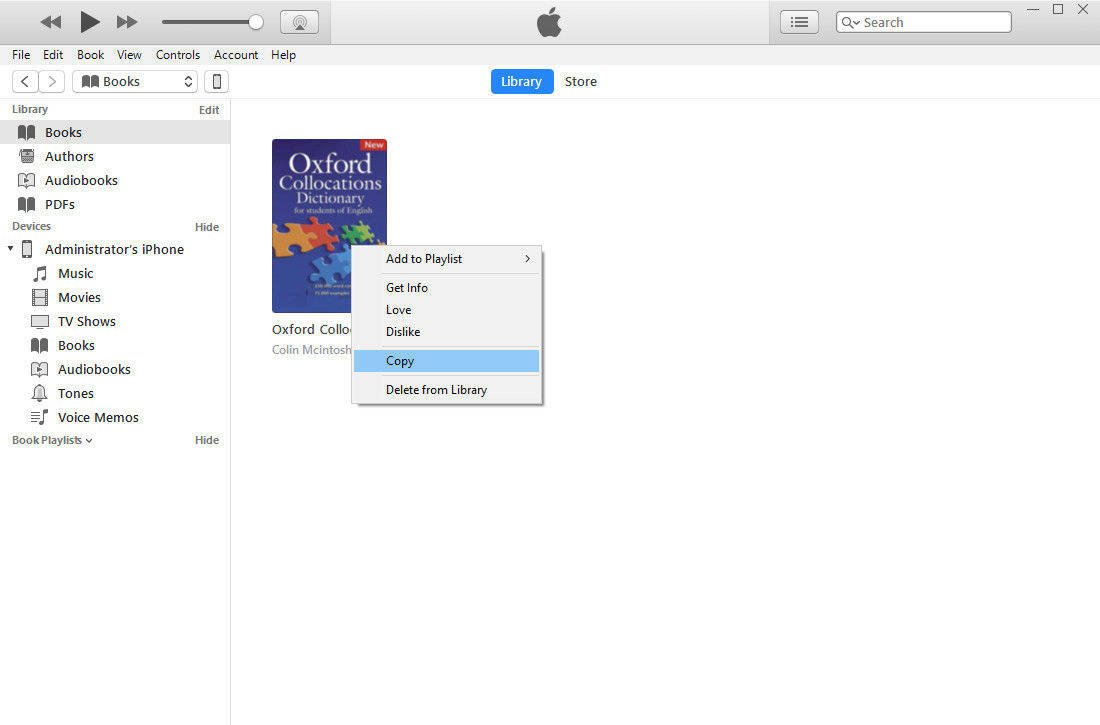Screen dimensions: 1100x725
Task: Click the TV Shows screen icon
Action: pos(40,321)
